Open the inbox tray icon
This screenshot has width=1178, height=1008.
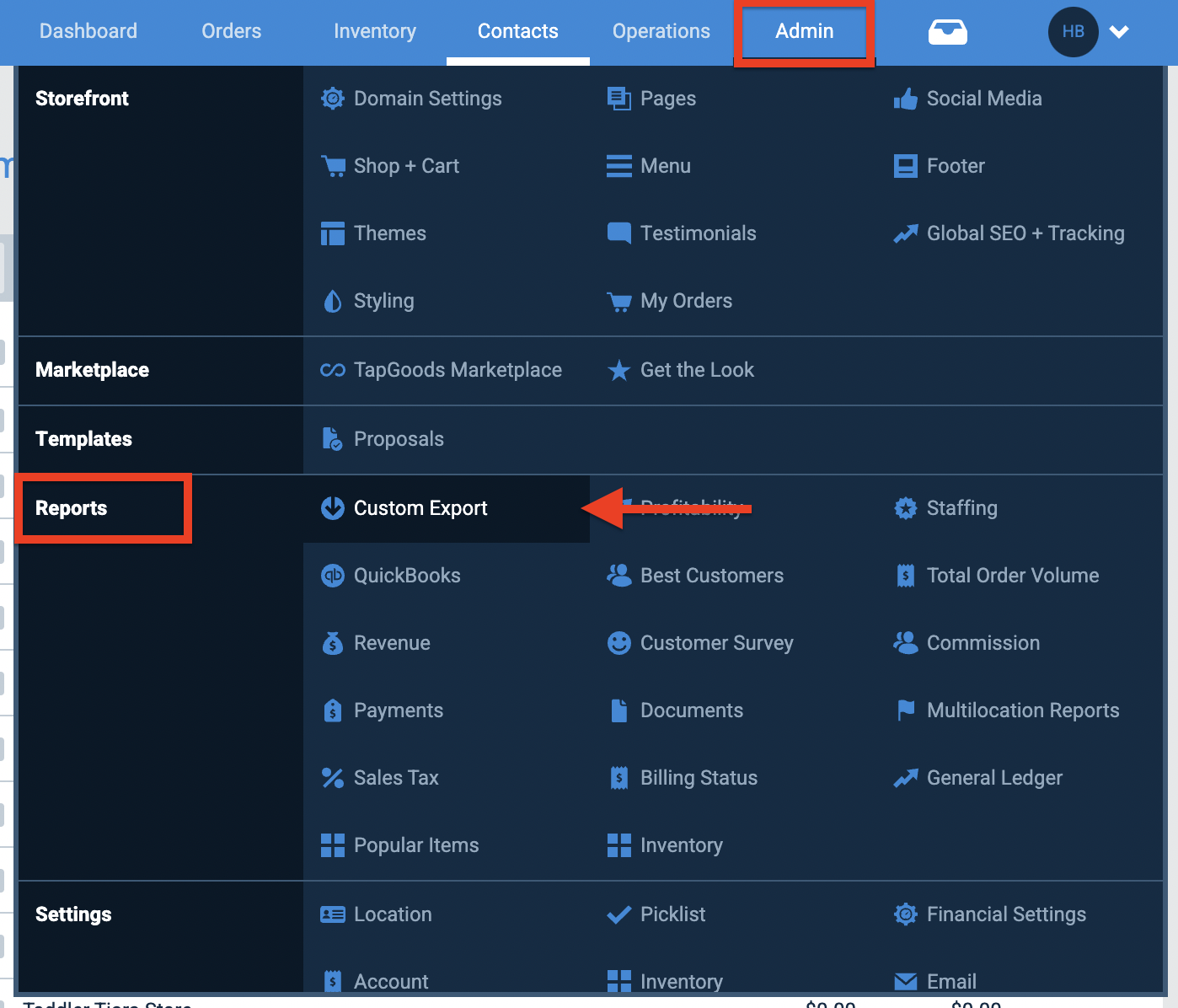point(947,32)
